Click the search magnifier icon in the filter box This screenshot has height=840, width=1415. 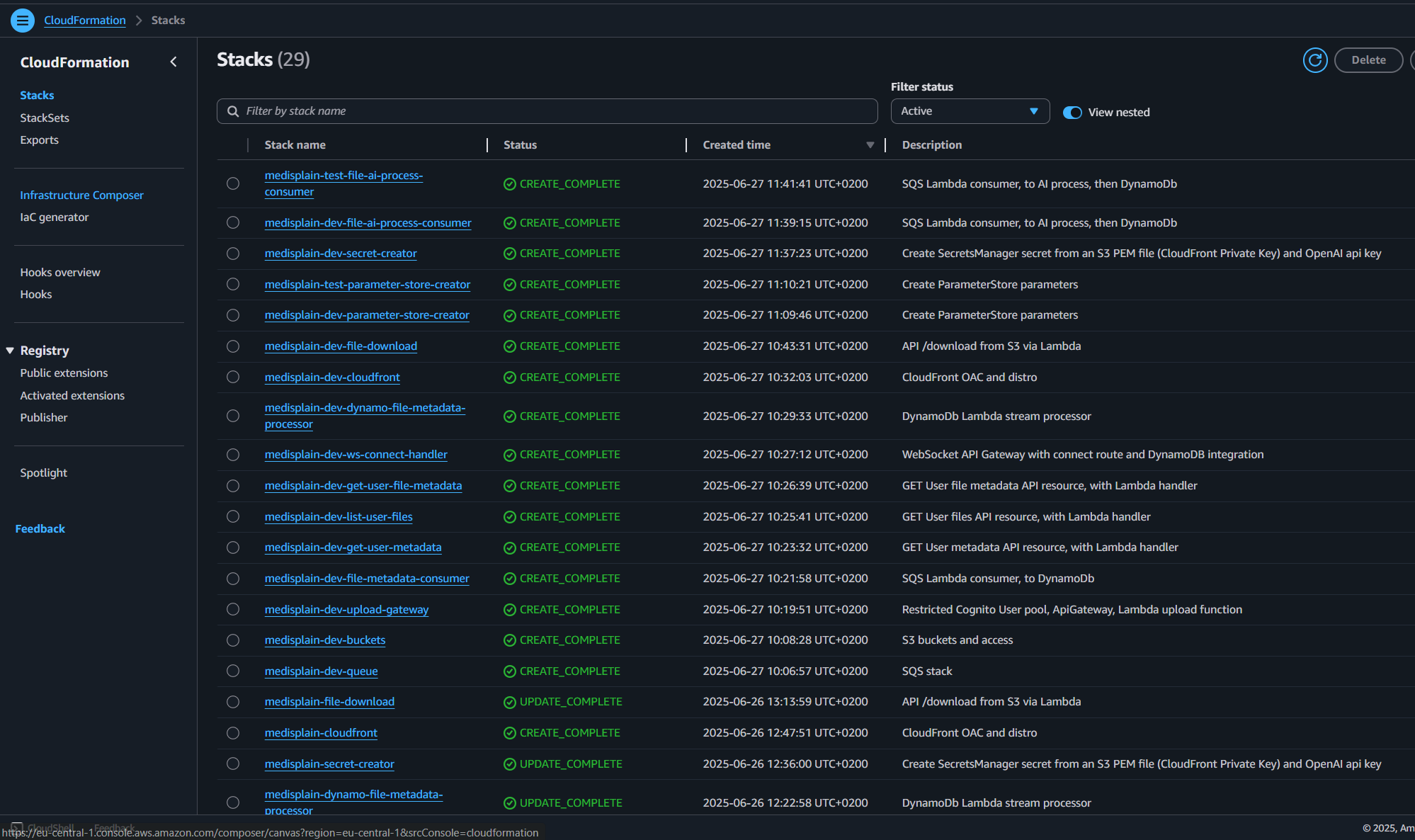coord(232,111)
